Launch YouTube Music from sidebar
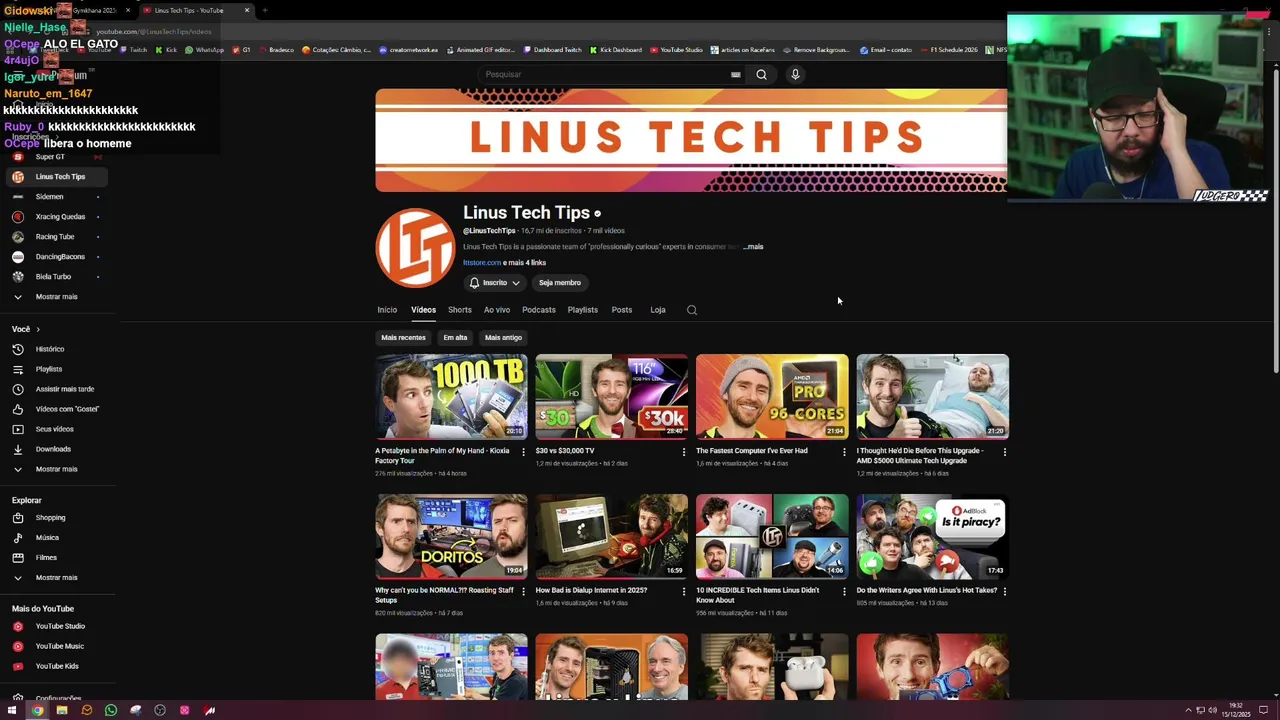Viewport: 1280px width, 720px height. pos(60,646)
